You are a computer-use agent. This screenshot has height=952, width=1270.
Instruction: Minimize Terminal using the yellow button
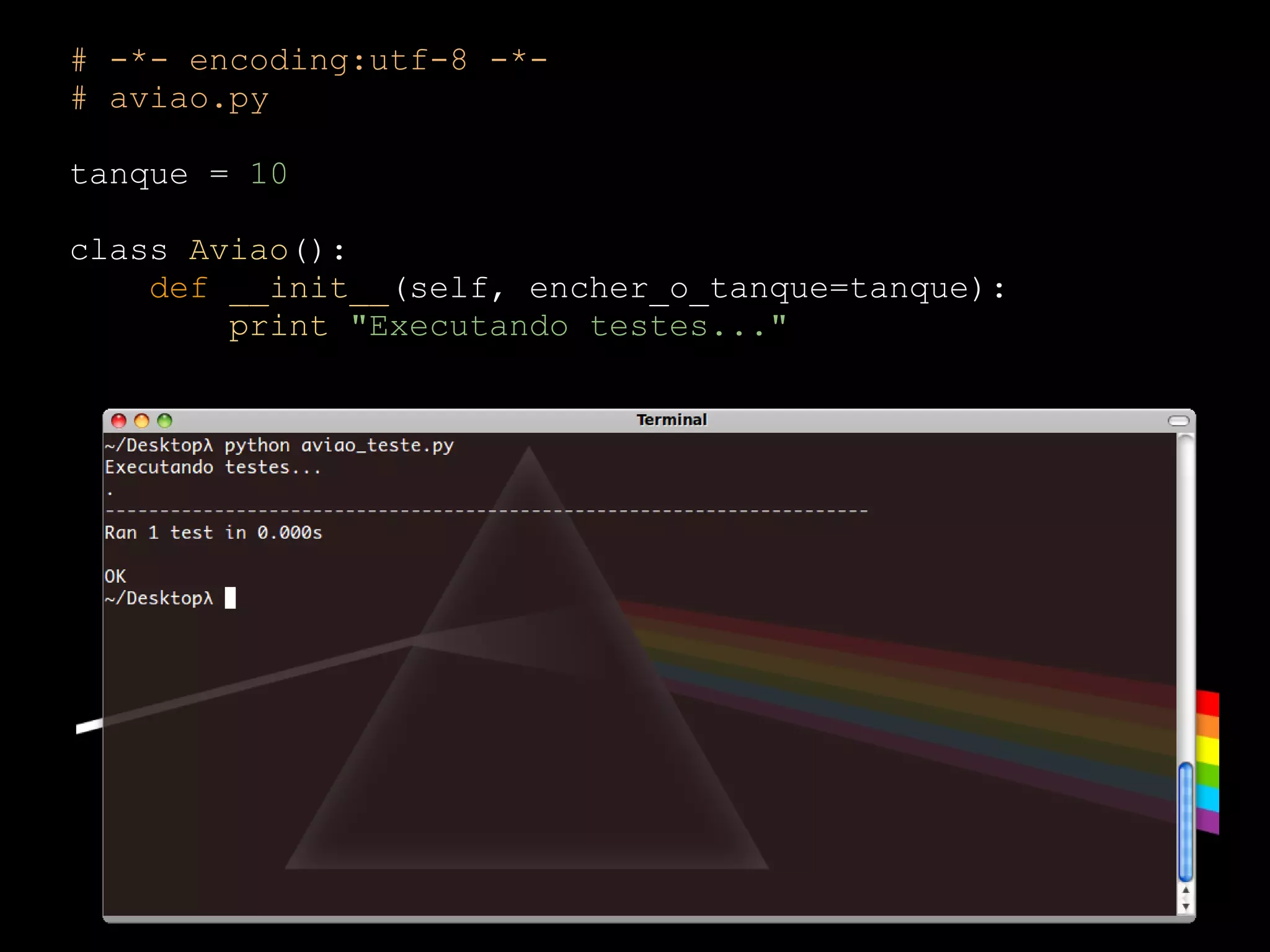point(141,421)
